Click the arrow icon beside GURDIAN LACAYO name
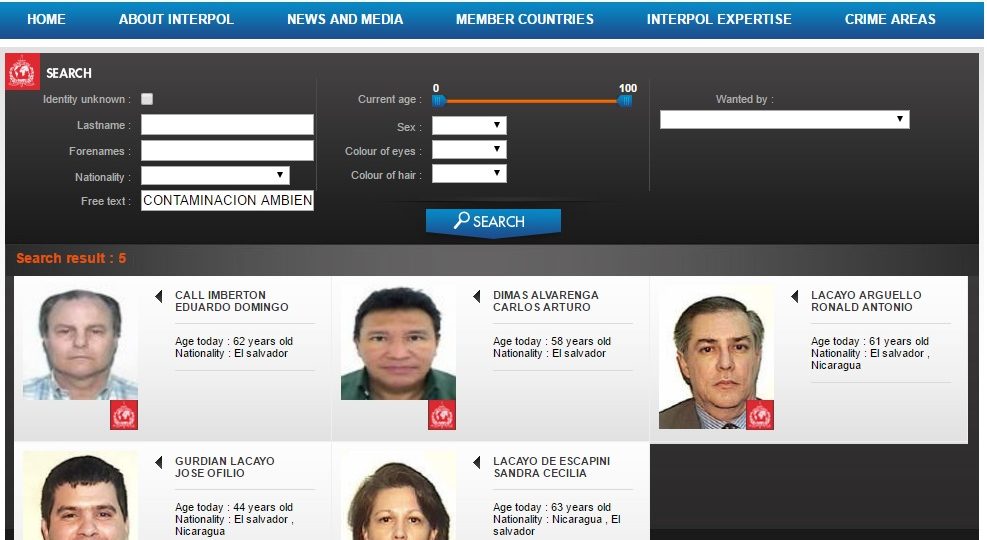Image resolution: width=987 pixels, height=540 pixels. (x=159, y=462)
